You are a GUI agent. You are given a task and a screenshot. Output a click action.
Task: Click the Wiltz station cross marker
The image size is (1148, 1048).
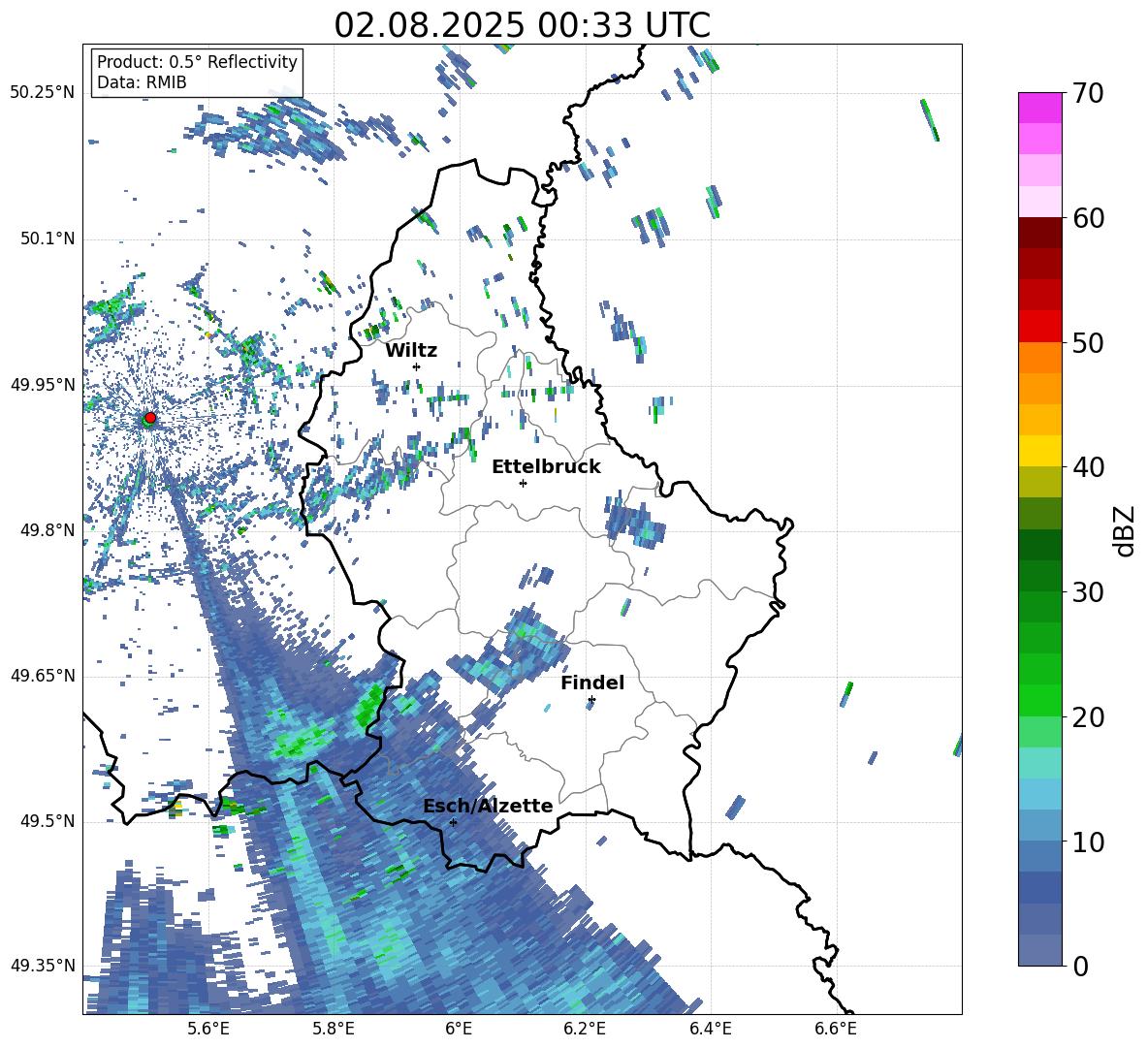click(x=417, y=366)
